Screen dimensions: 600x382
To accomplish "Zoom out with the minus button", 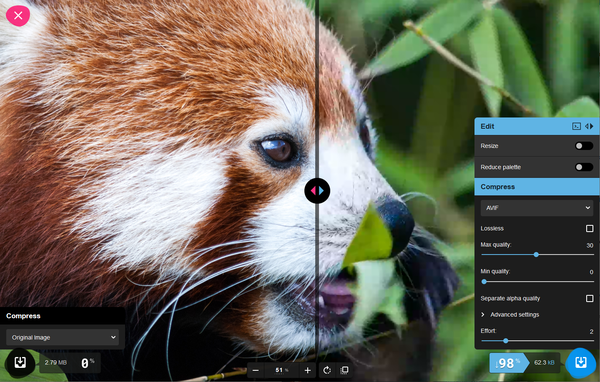I will (x=256, y=370).
